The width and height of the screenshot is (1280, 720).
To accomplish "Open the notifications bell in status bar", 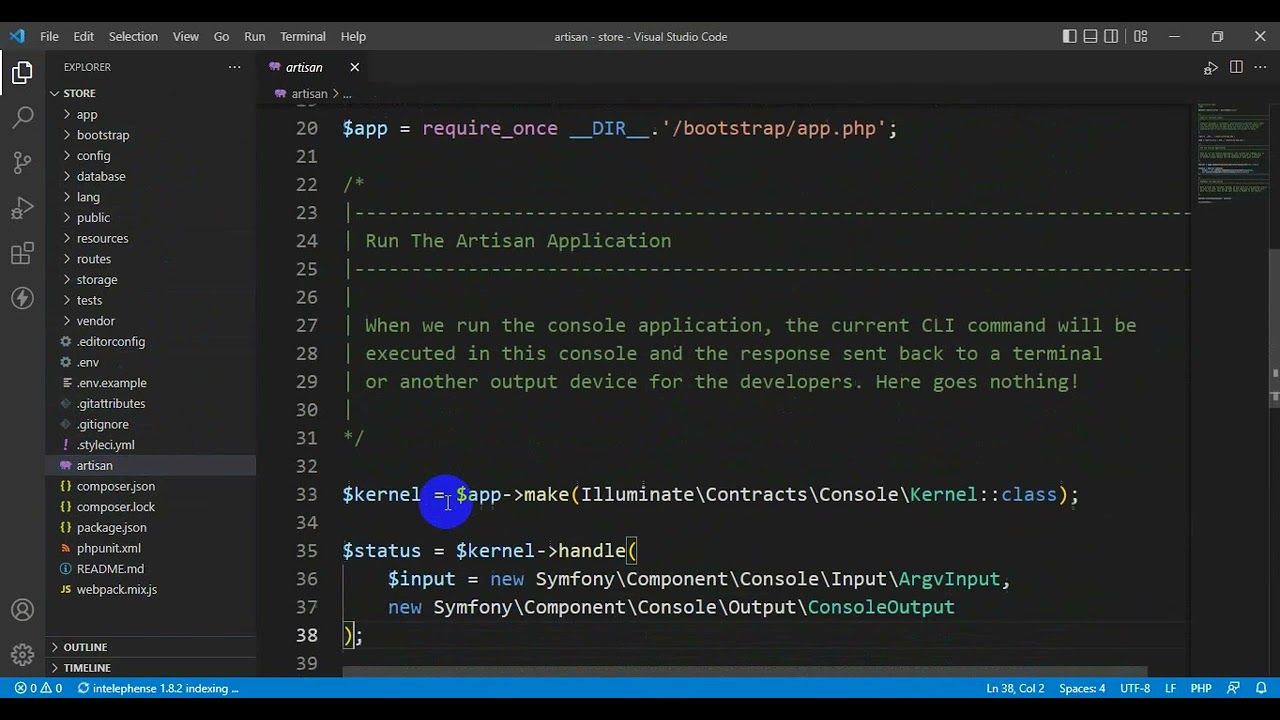I will coord(1259,688).
